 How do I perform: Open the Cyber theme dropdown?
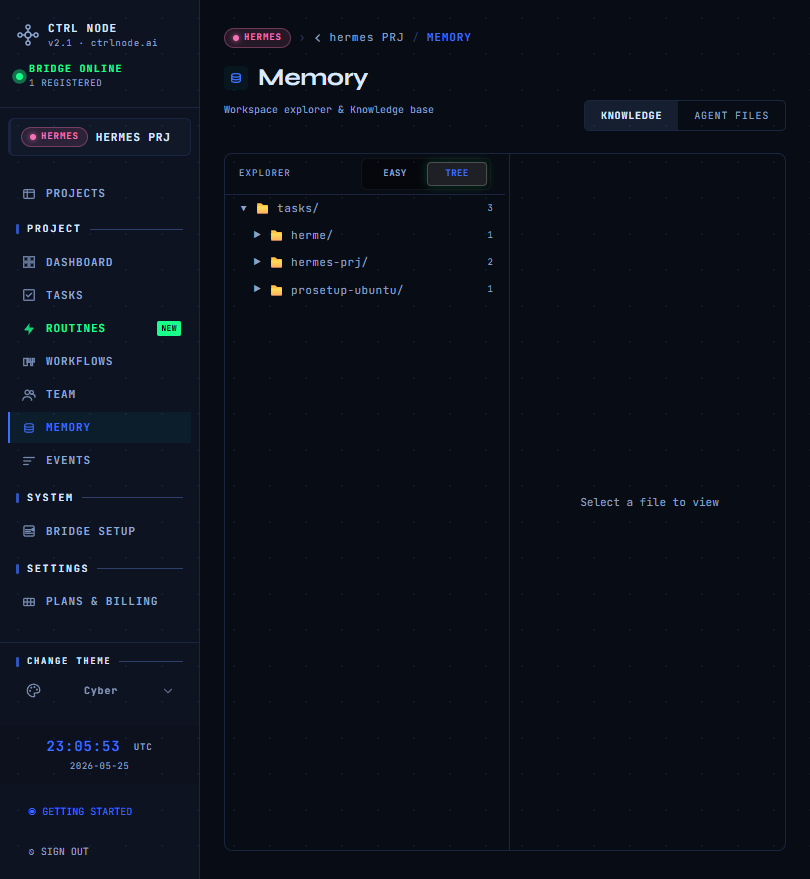point(100,691)
